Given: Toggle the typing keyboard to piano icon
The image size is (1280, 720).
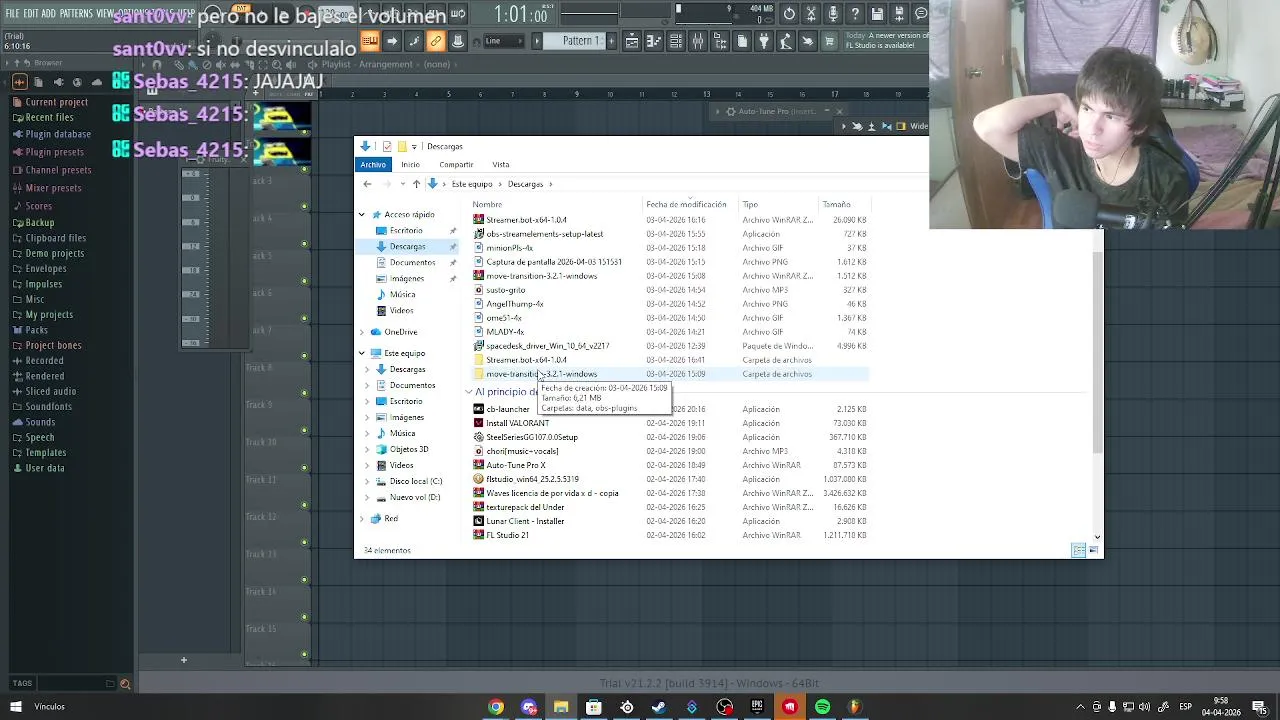Looking at the screenshot, I should (x=370, y=41).
